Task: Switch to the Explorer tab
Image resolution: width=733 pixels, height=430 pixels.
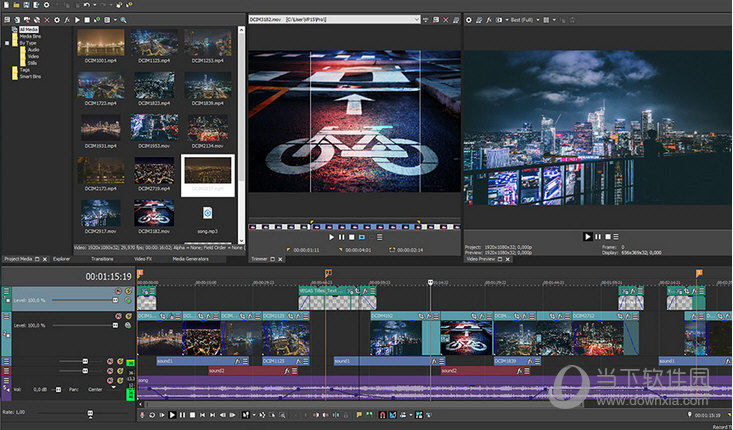Action: (x=61, y=259)
